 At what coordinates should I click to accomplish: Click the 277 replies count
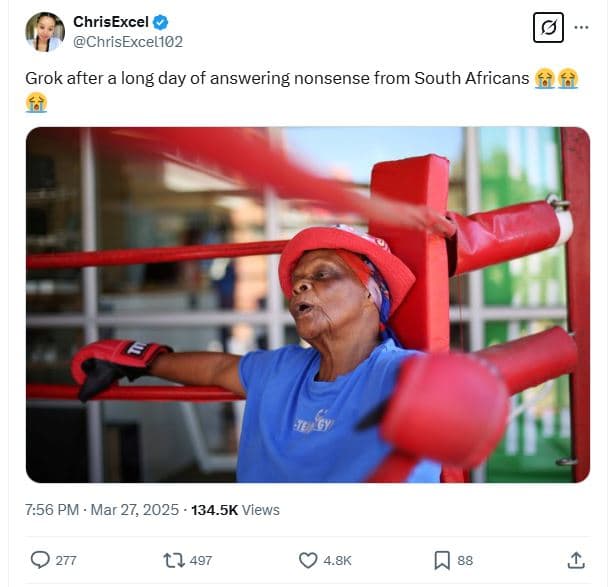pos(66,561)
